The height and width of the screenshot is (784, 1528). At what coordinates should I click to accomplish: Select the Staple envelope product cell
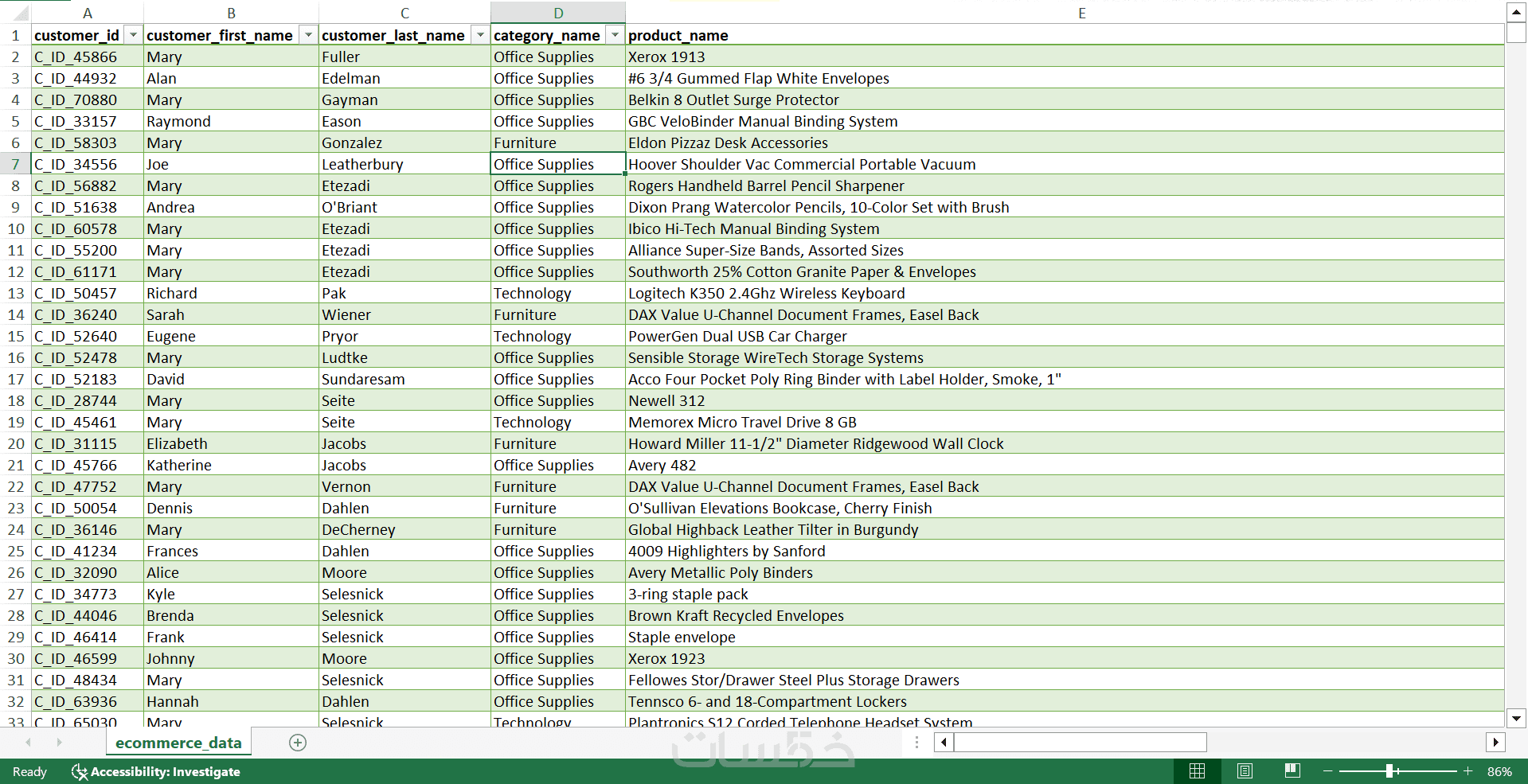[x=1065, y=637]
